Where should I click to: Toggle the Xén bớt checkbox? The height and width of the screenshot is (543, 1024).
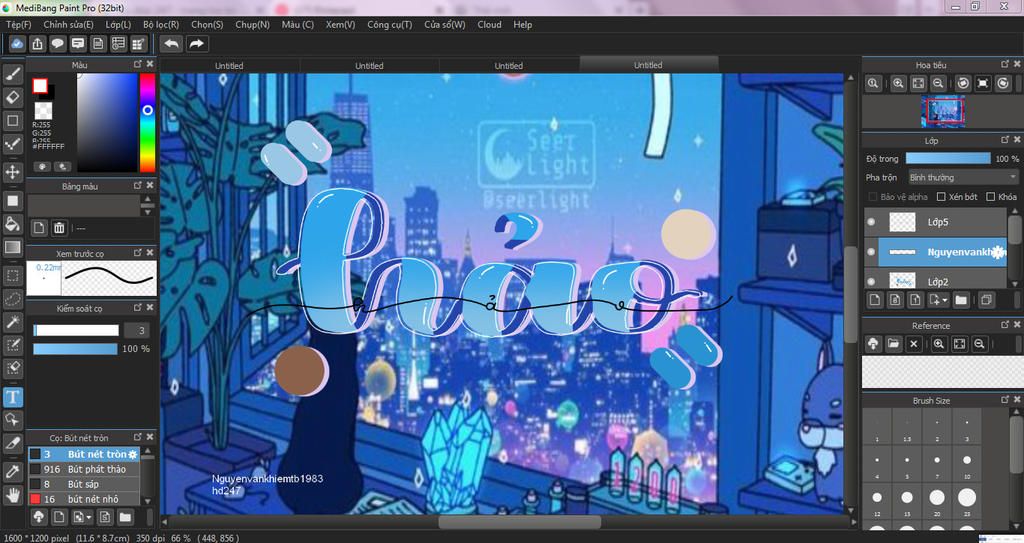[941, 197]
